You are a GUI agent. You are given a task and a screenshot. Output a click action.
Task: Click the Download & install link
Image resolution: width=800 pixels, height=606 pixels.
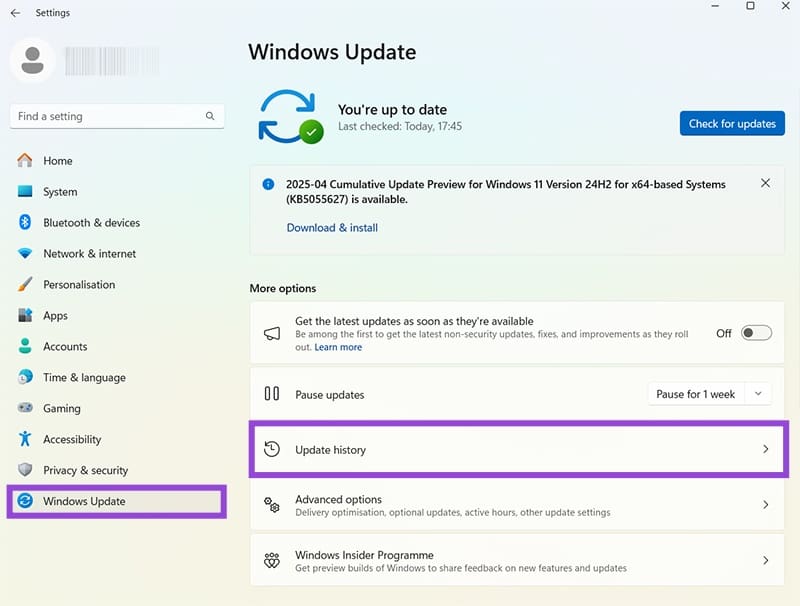tap(331, 228)
